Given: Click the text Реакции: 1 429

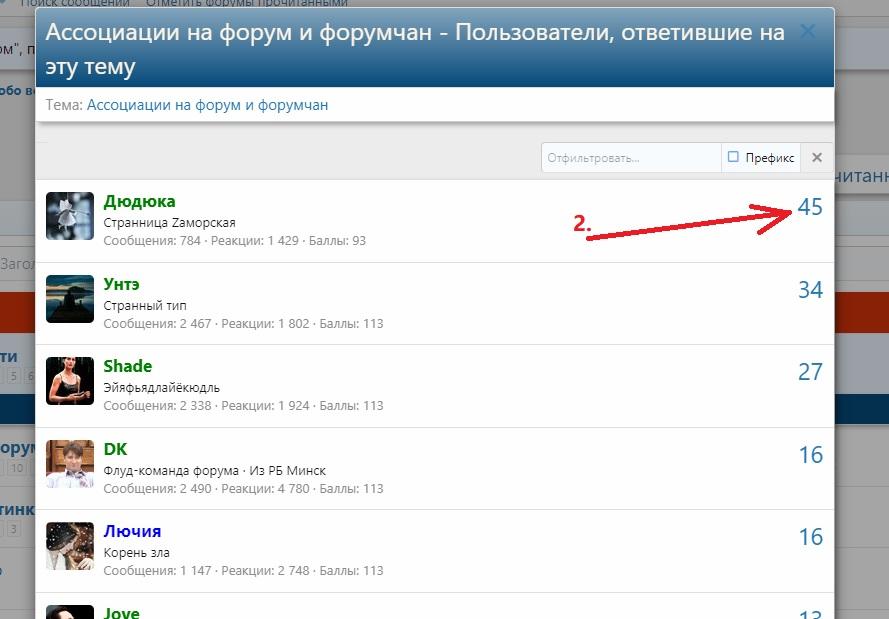Looking at the screenshot, I should (255, 241).
